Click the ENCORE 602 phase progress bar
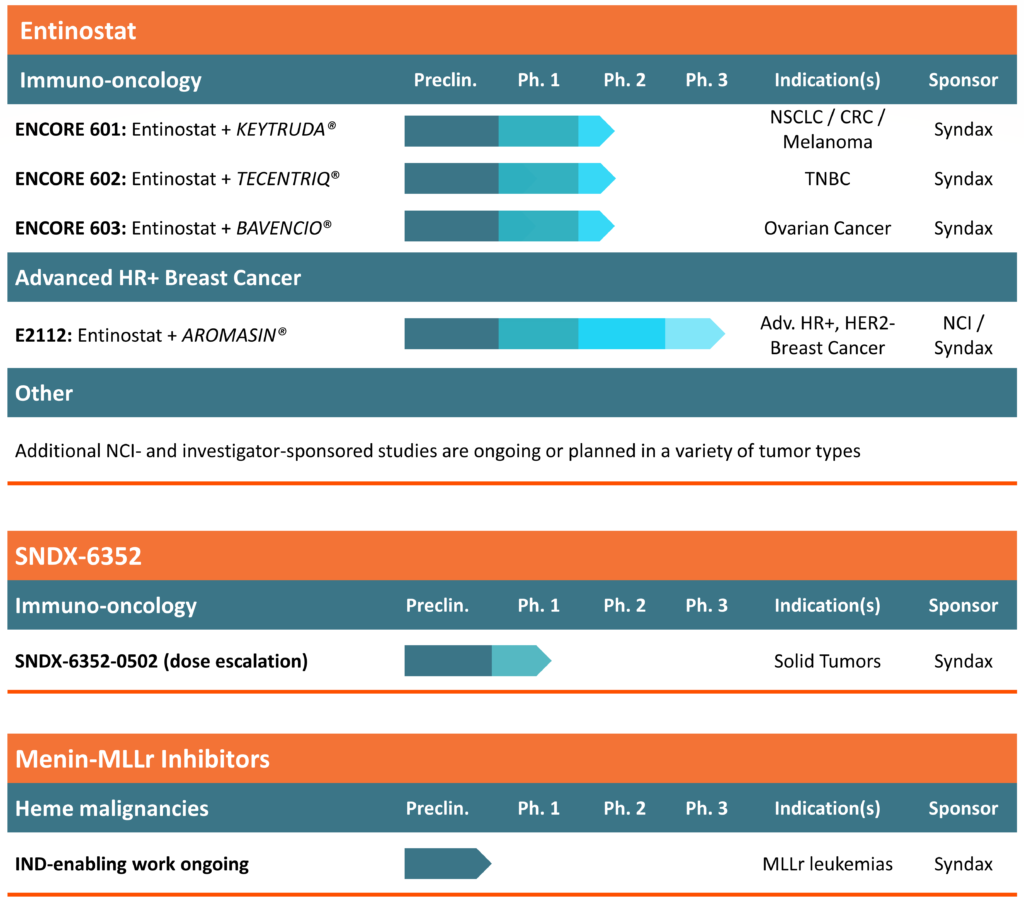The image size is (1024, 898). (x=509, y=178)
